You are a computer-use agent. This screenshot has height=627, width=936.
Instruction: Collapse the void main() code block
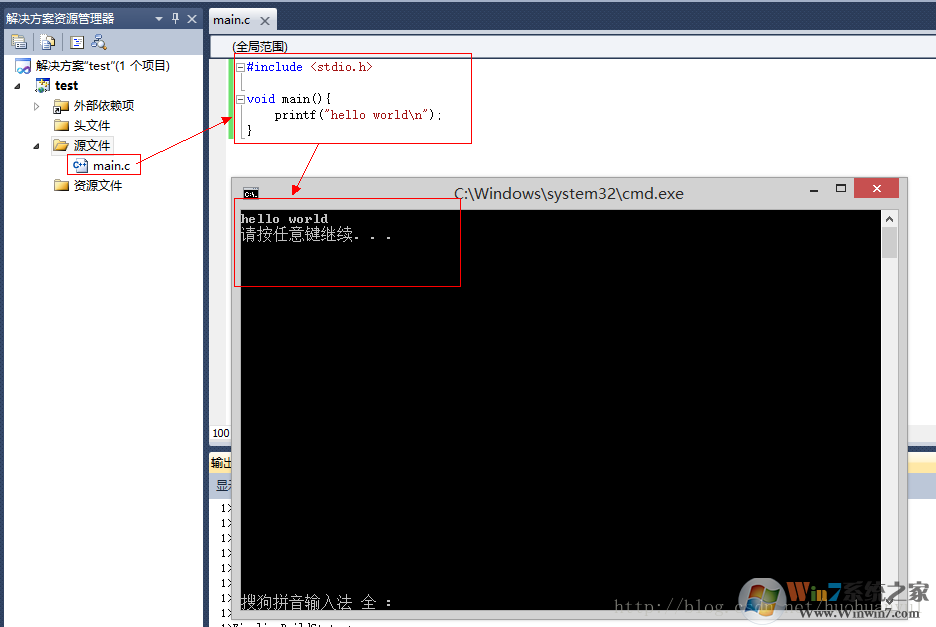(x=240, y=99)
